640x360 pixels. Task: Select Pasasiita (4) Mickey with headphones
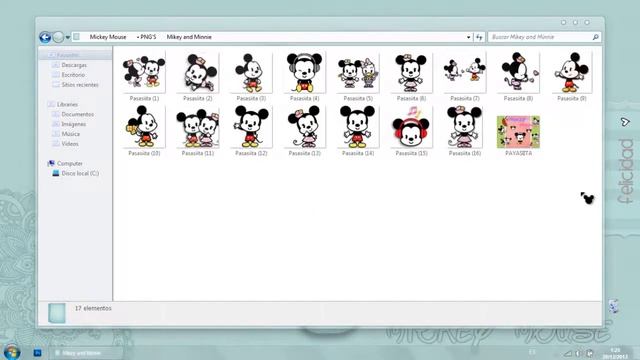tap(304, 72)
